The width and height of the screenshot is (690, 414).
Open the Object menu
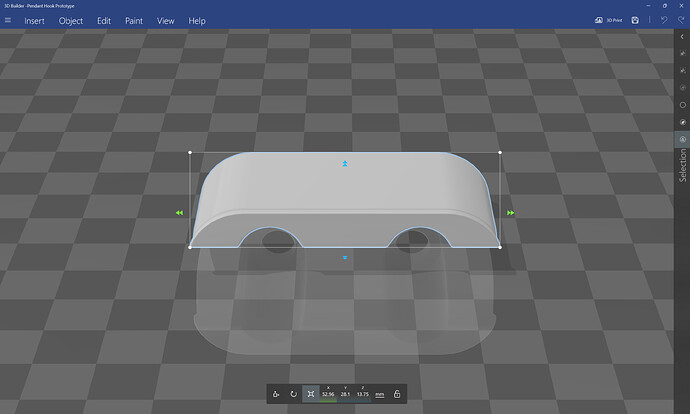click(x=71, y=20)
